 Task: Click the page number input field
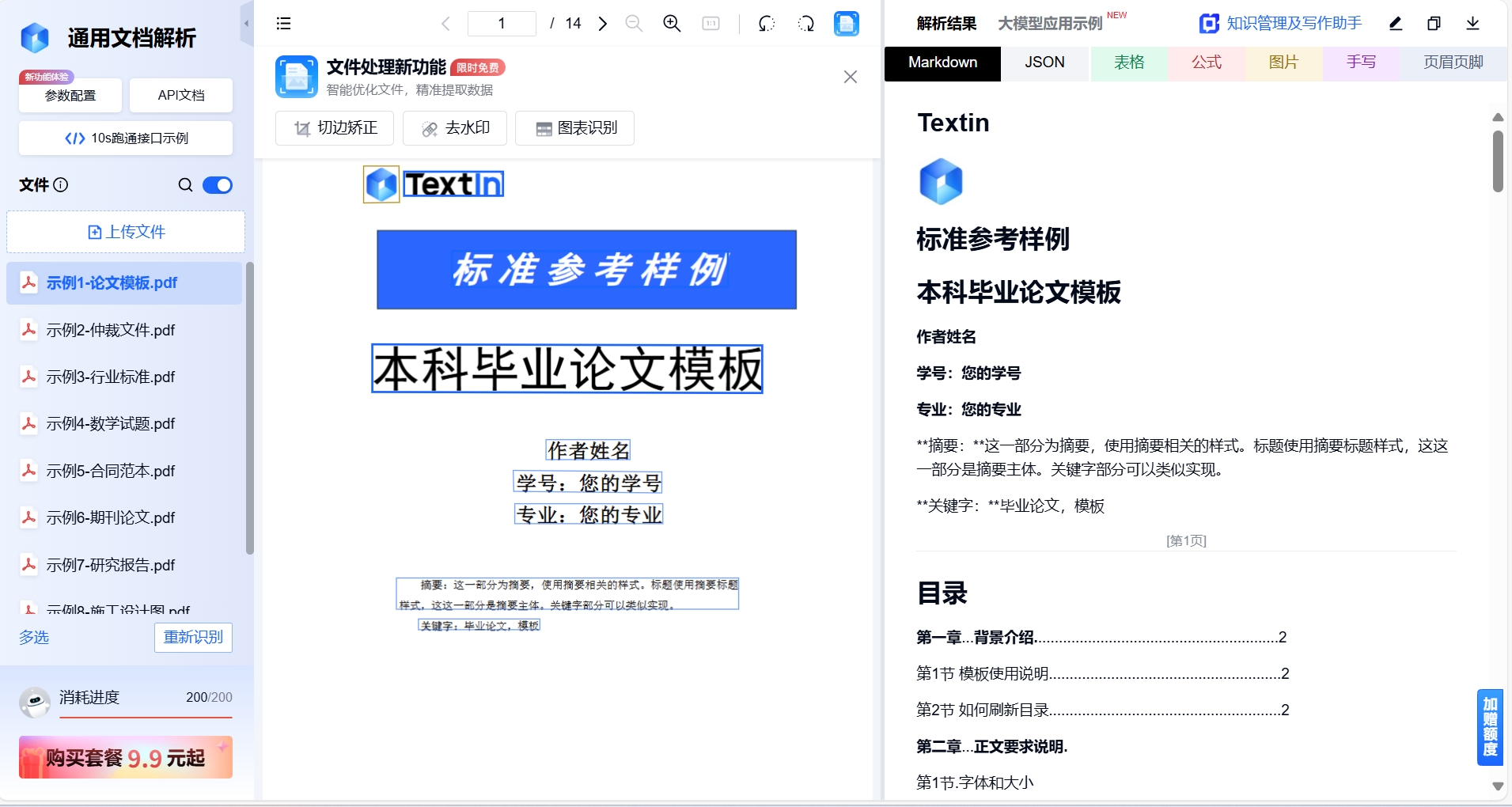point(502,23)
